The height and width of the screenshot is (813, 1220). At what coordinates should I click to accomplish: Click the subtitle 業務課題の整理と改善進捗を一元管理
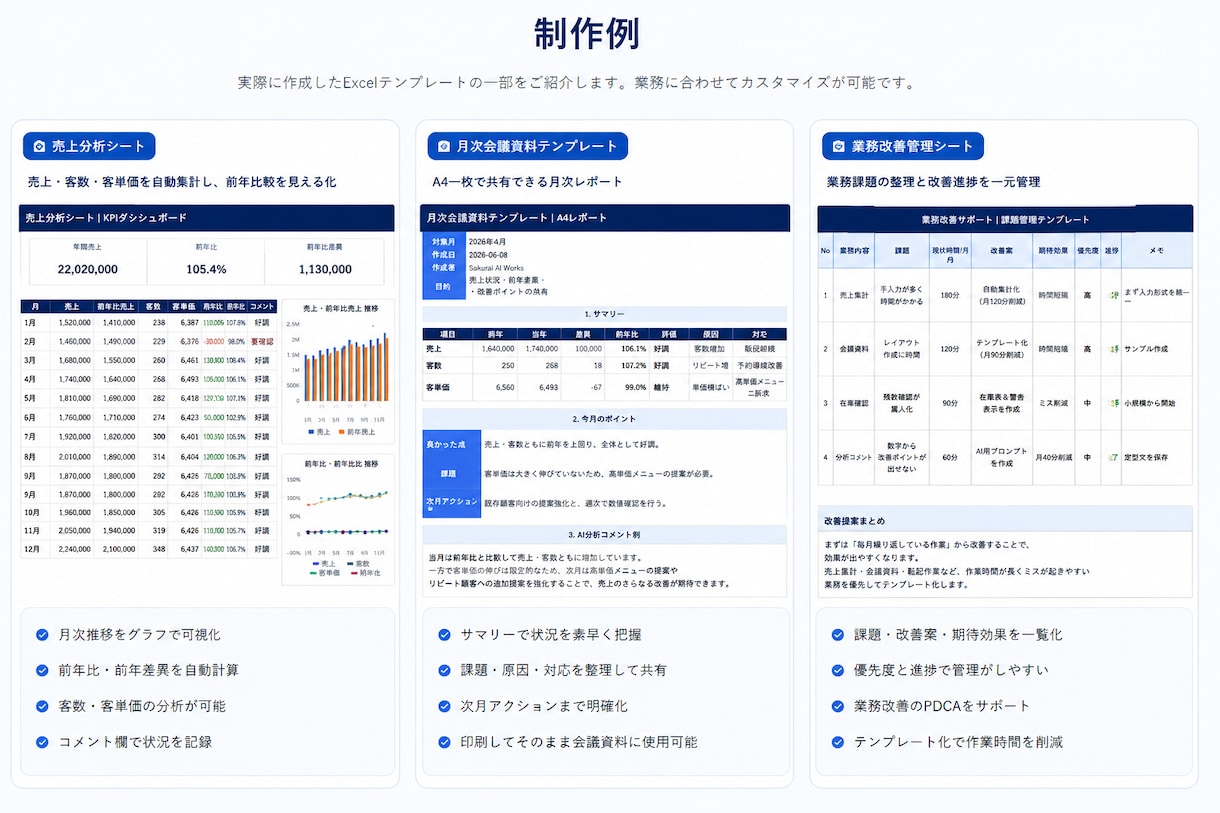coord(934,182)
